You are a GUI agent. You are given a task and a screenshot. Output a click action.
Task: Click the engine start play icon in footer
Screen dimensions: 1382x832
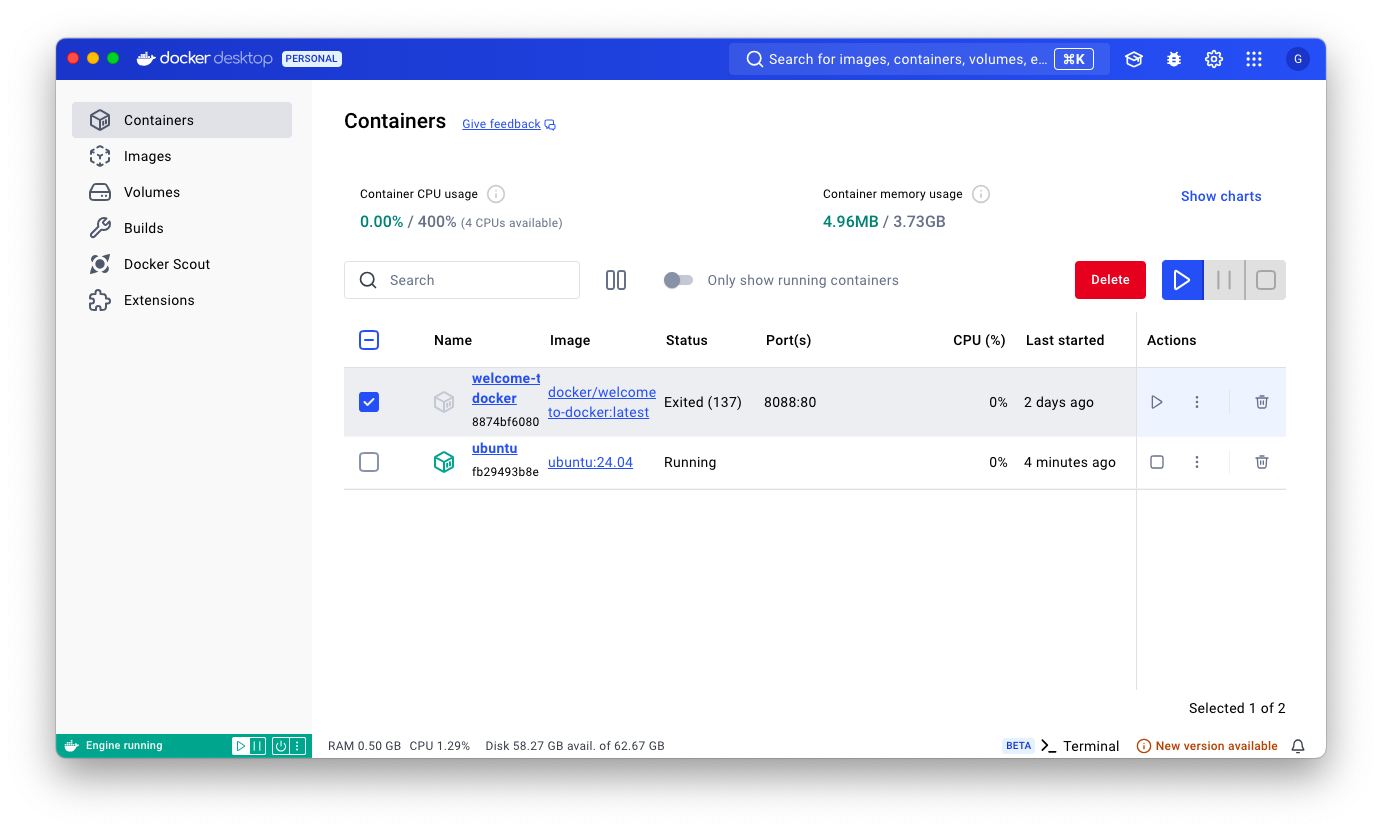240,746
